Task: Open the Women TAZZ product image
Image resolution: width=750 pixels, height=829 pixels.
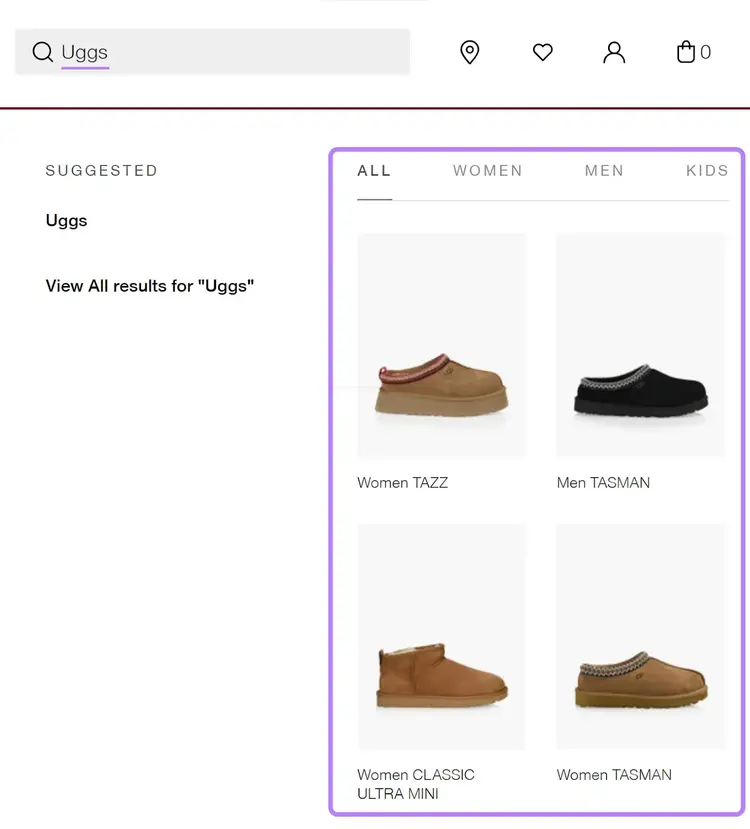Action: pyautogui.click(x=442, y=346)
